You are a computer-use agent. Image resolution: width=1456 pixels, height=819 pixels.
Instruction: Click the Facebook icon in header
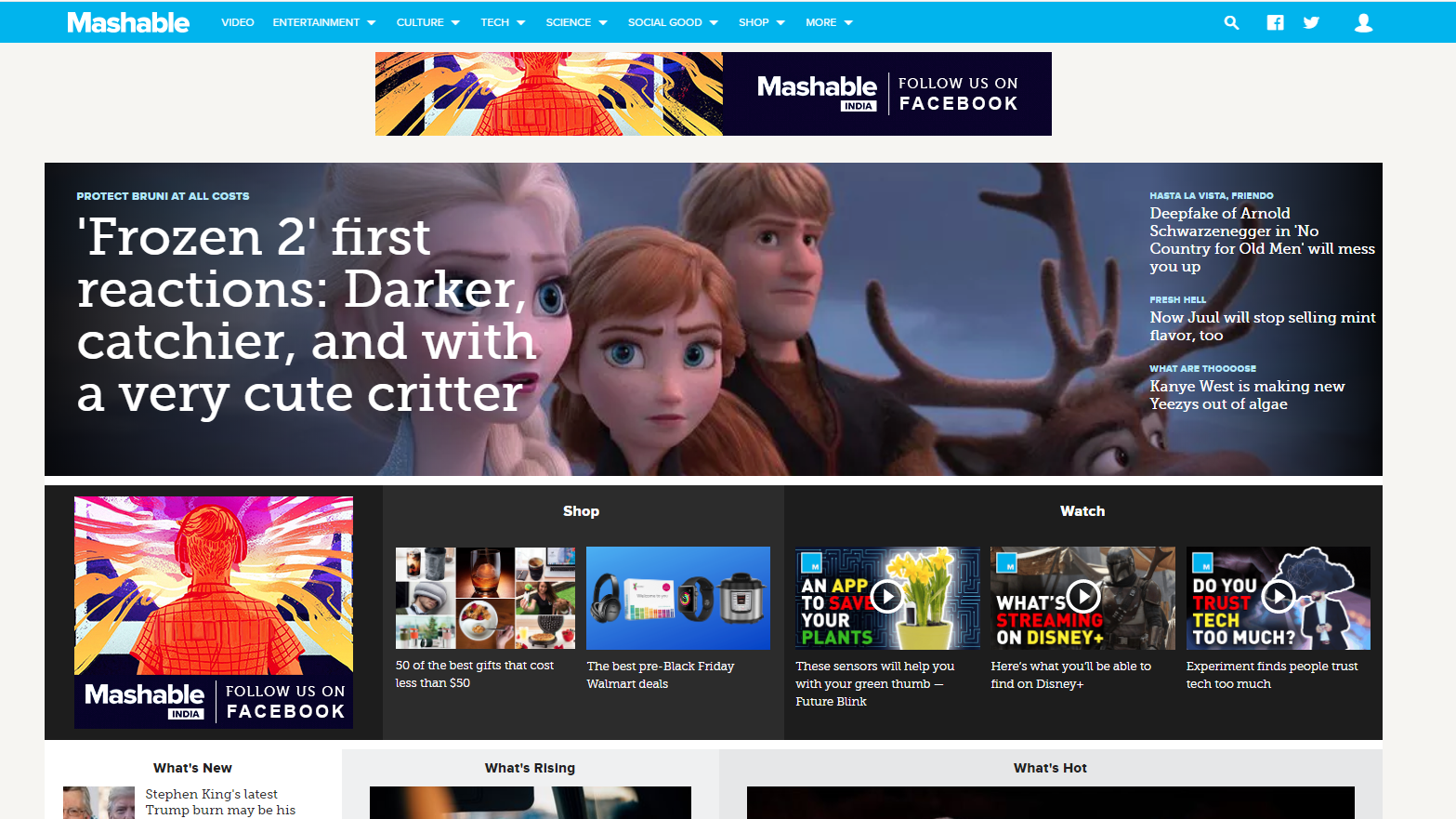(1275, 22)
